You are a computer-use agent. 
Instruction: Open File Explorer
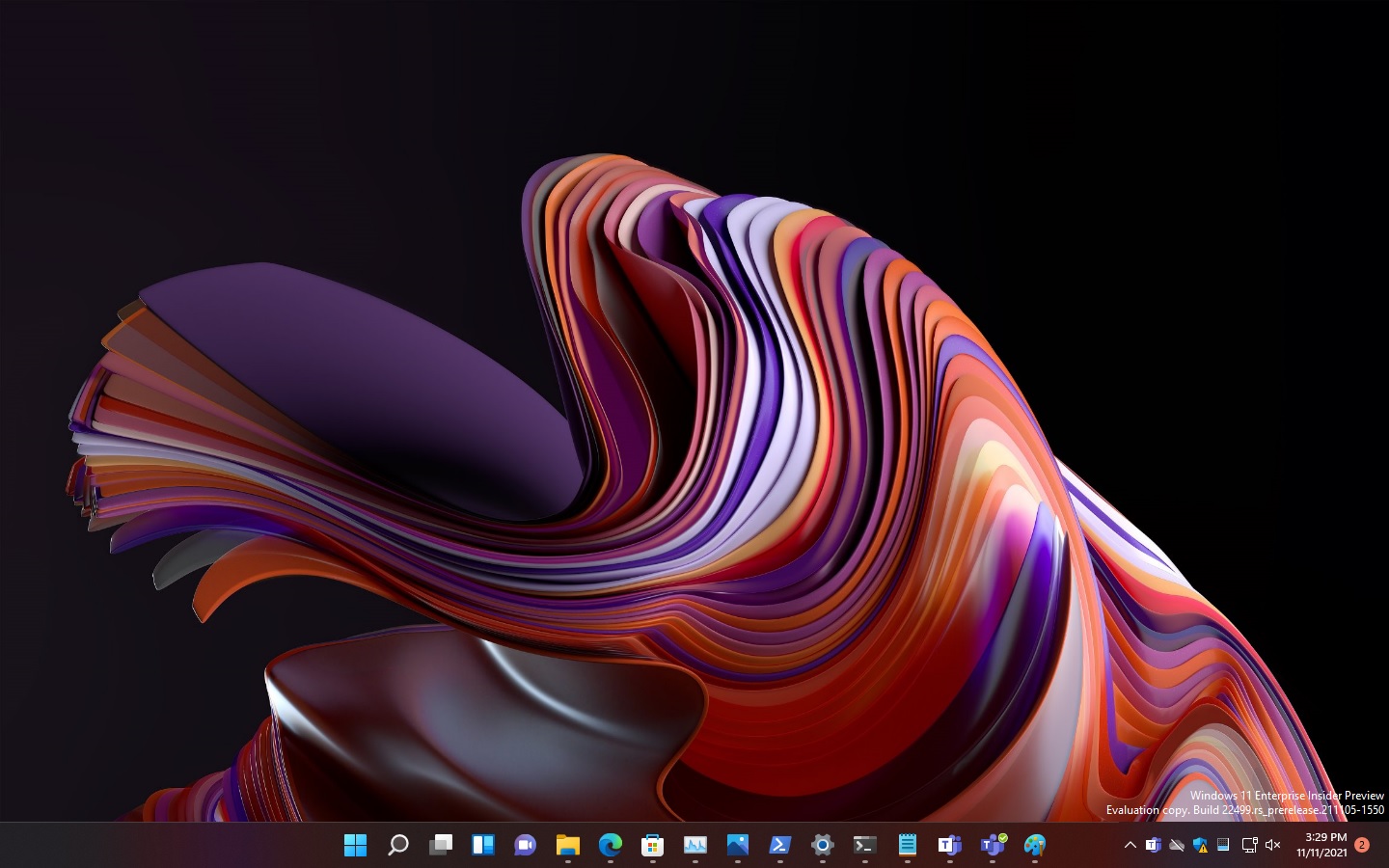click(567, 846)
